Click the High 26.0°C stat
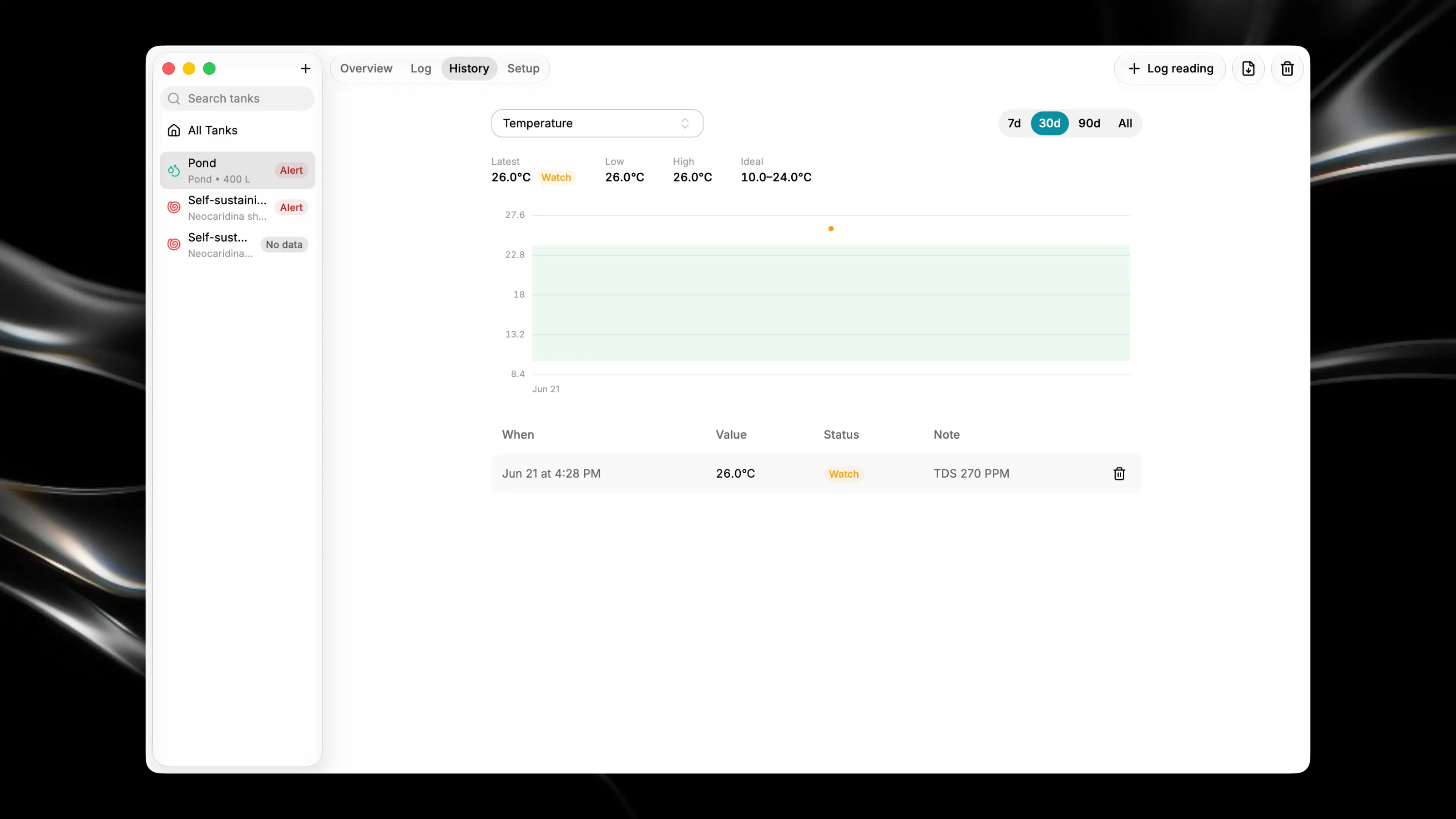The image size is (1456, 819). (692, 177)
